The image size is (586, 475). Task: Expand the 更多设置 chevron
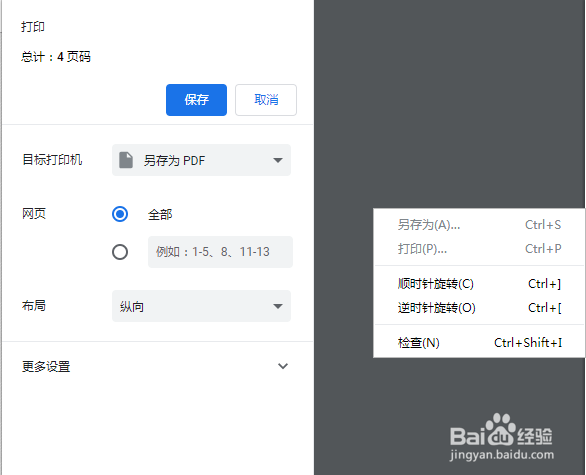(x=283, y=366)
